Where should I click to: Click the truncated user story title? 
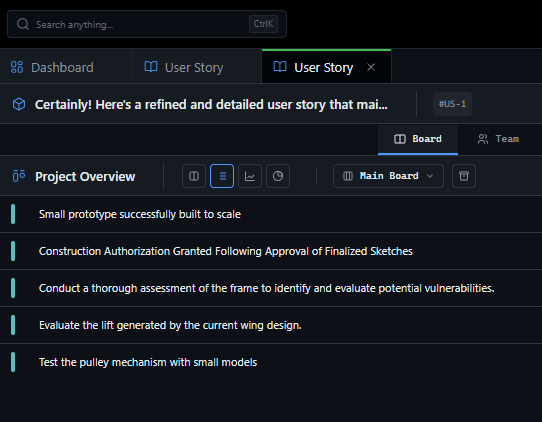click(x=211, y=104)
